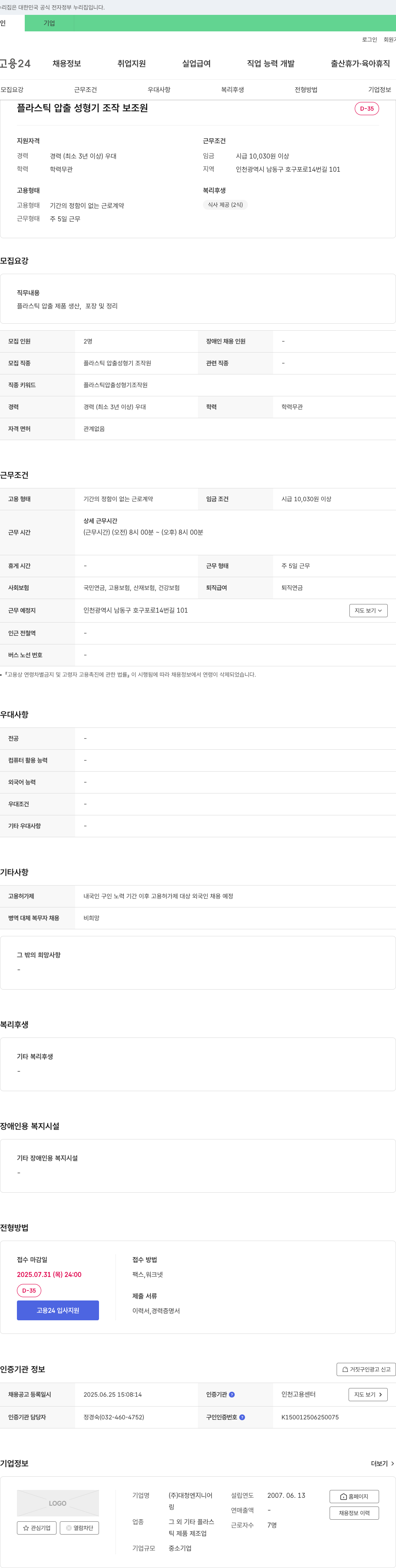Click the help icon next to 구인인증번호

[x=242, y=1417]
